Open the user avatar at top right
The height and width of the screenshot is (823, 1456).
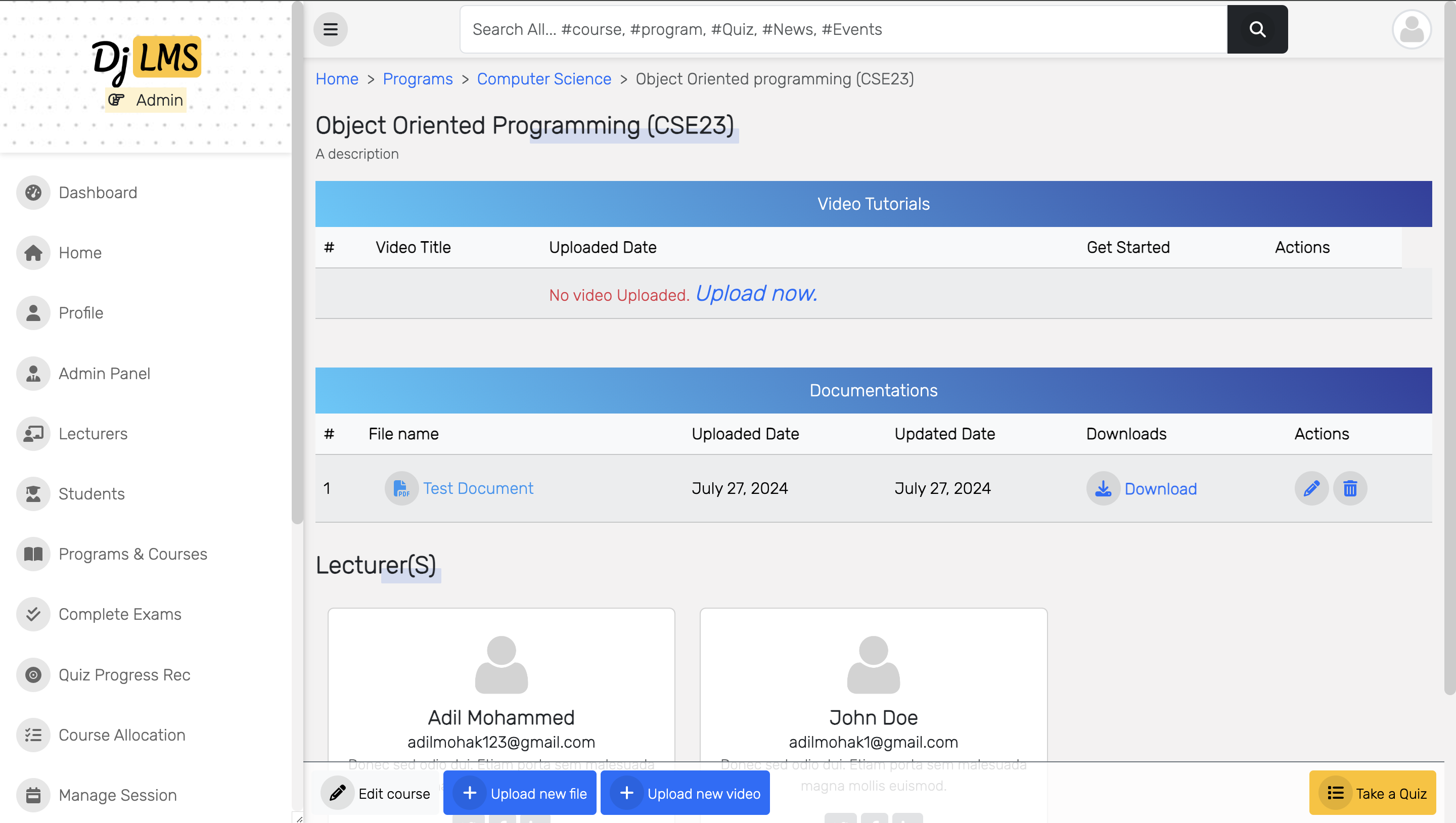coord(1412,29)
